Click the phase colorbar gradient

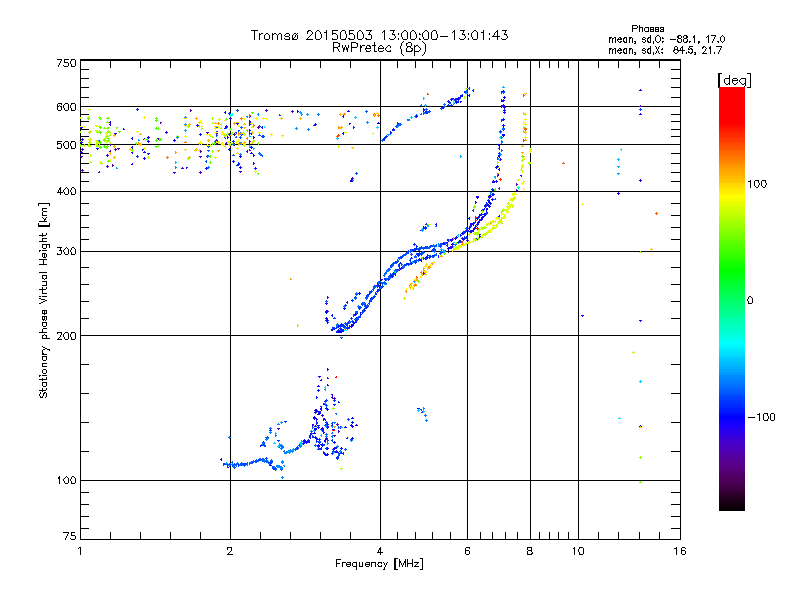[732, 298]
